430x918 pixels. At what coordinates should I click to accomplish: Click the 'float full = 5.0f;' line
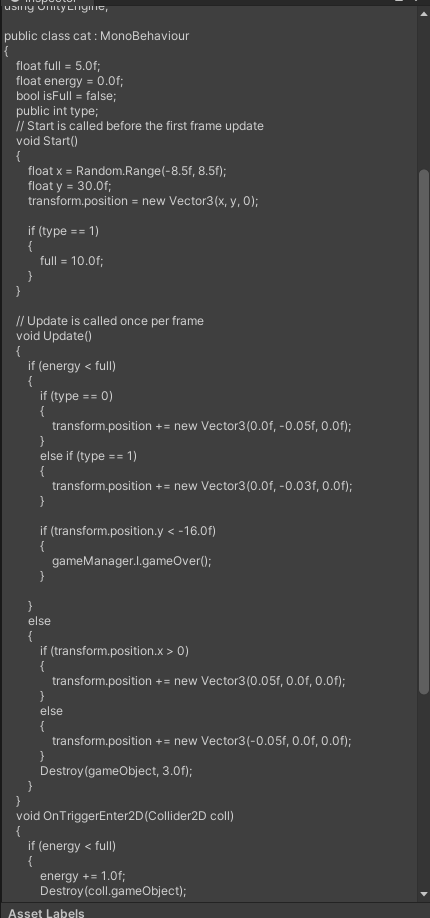(58, 66)
